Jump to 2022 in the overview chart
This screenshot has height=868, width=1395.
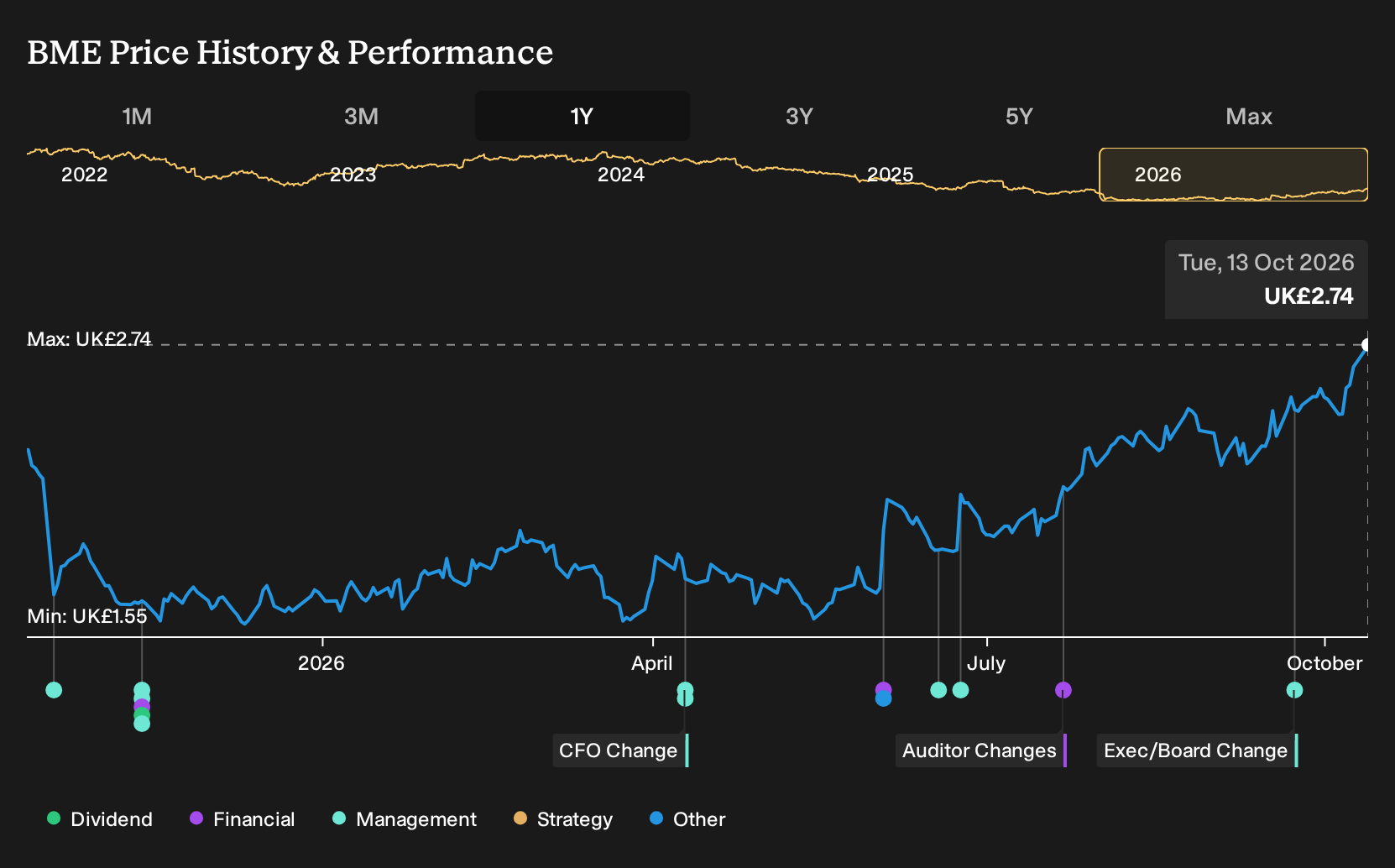click(x=85, y=175)
